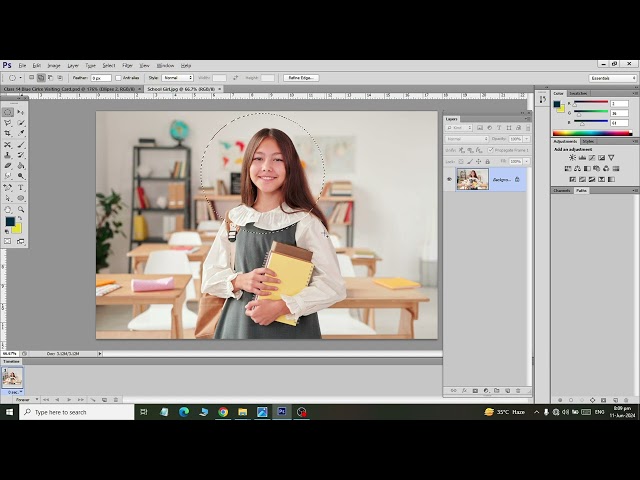Swap foreground and background colors
The height and width of the screenshot is (480, 640).
click(20, 219)
